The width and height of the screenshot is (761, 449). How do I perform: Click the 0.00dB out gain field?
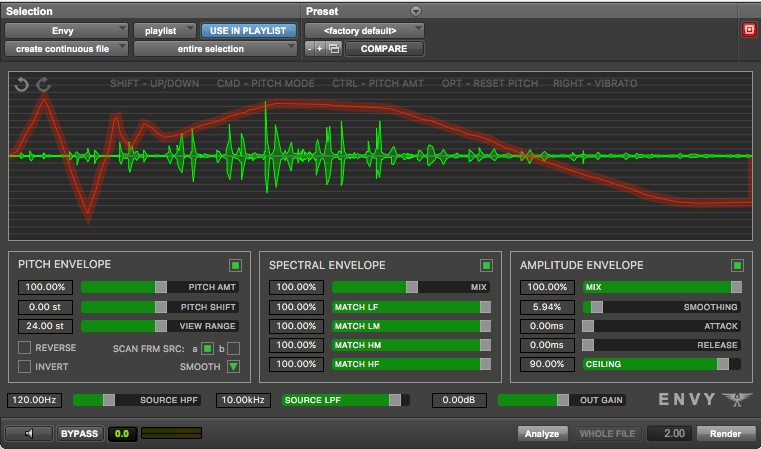[x=459, y=400]
